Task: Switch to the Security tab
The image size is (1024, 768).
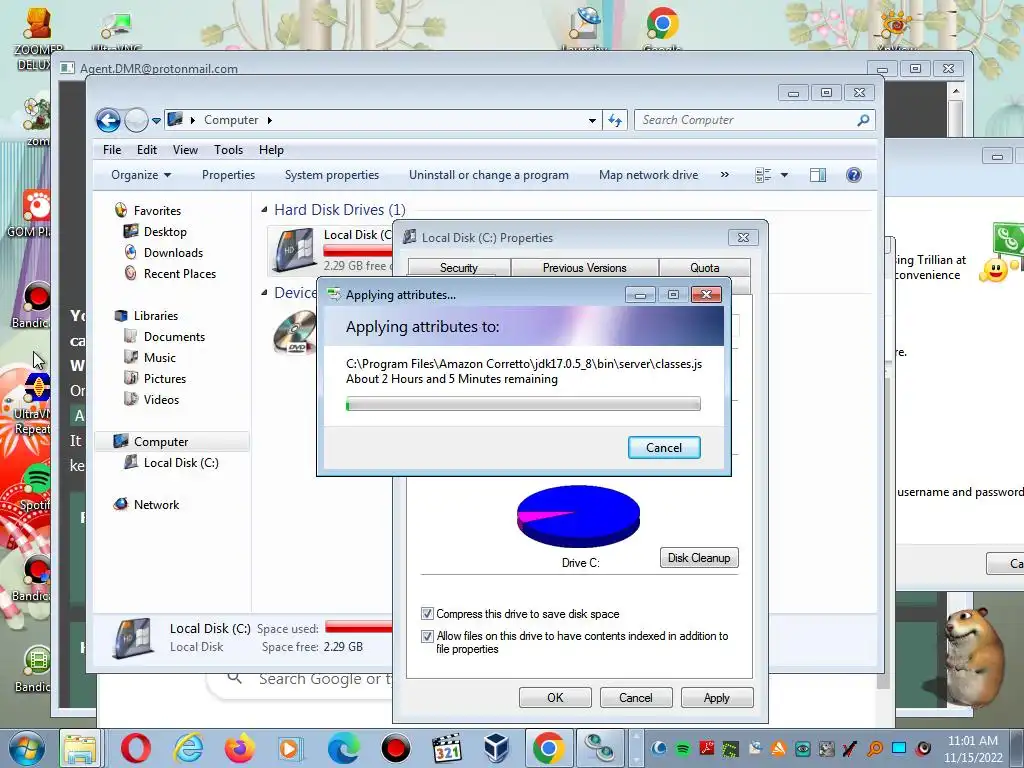Action: click(x=458, y=268)
